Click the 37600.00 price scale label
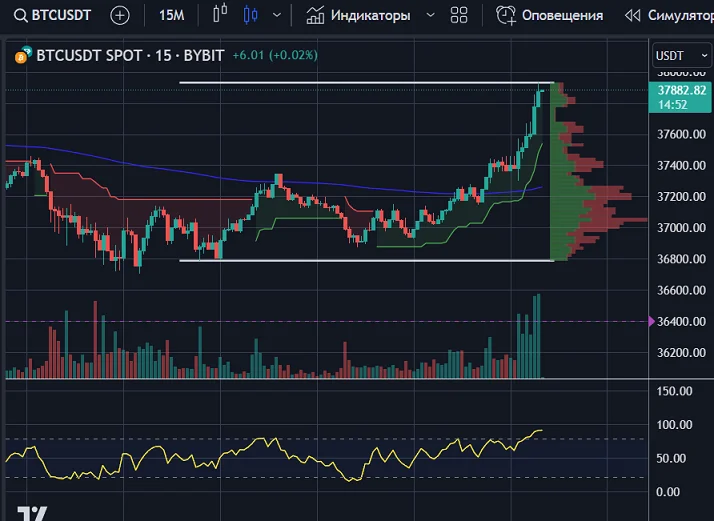 [x=681, y=134]
